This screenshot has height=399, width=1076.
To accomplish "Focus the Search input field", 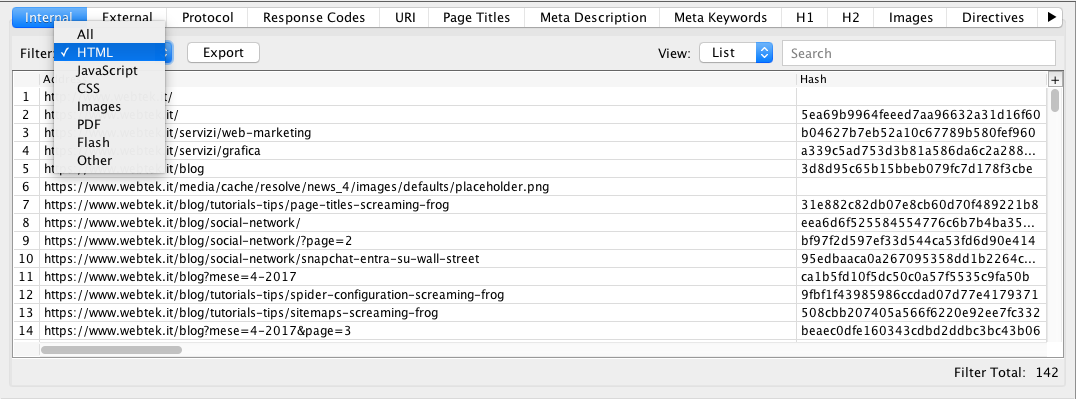I will point(919,53).
